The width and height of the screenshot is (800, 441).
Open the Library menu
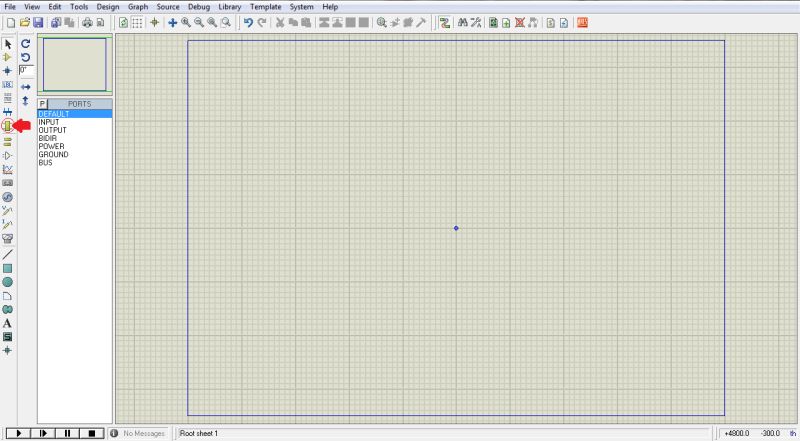[230, 7]
